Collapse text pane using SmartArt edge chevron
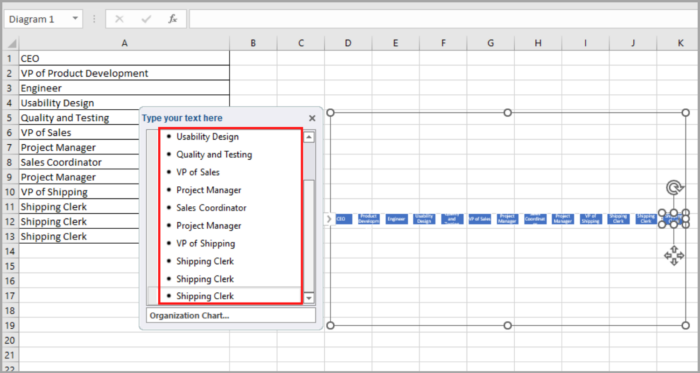The height and width of the screenshot is (373, 700). 329,219
